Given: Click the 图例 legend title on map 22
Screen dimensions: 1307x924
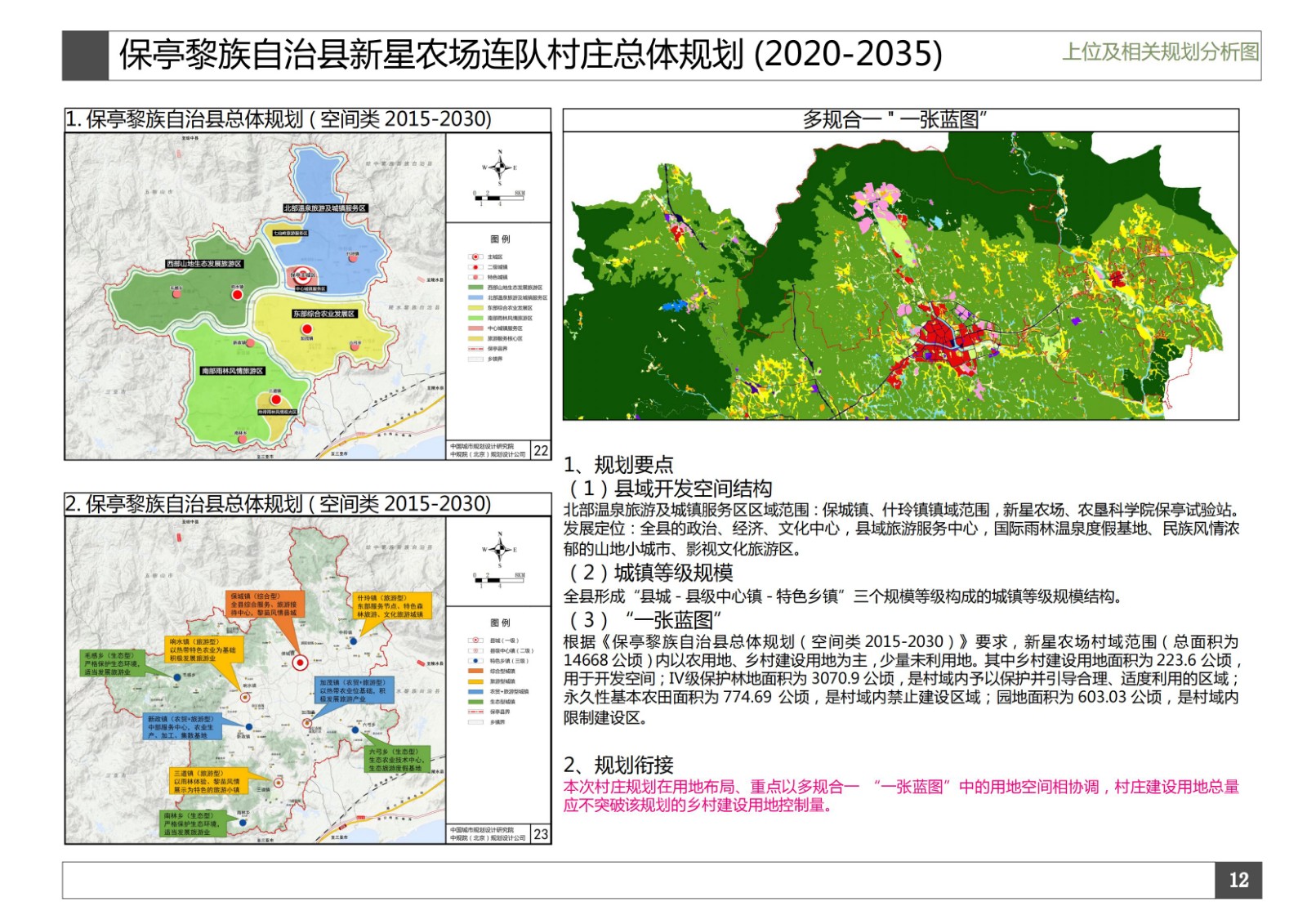Looking at the screenshot, I should [x=500, y=239].
